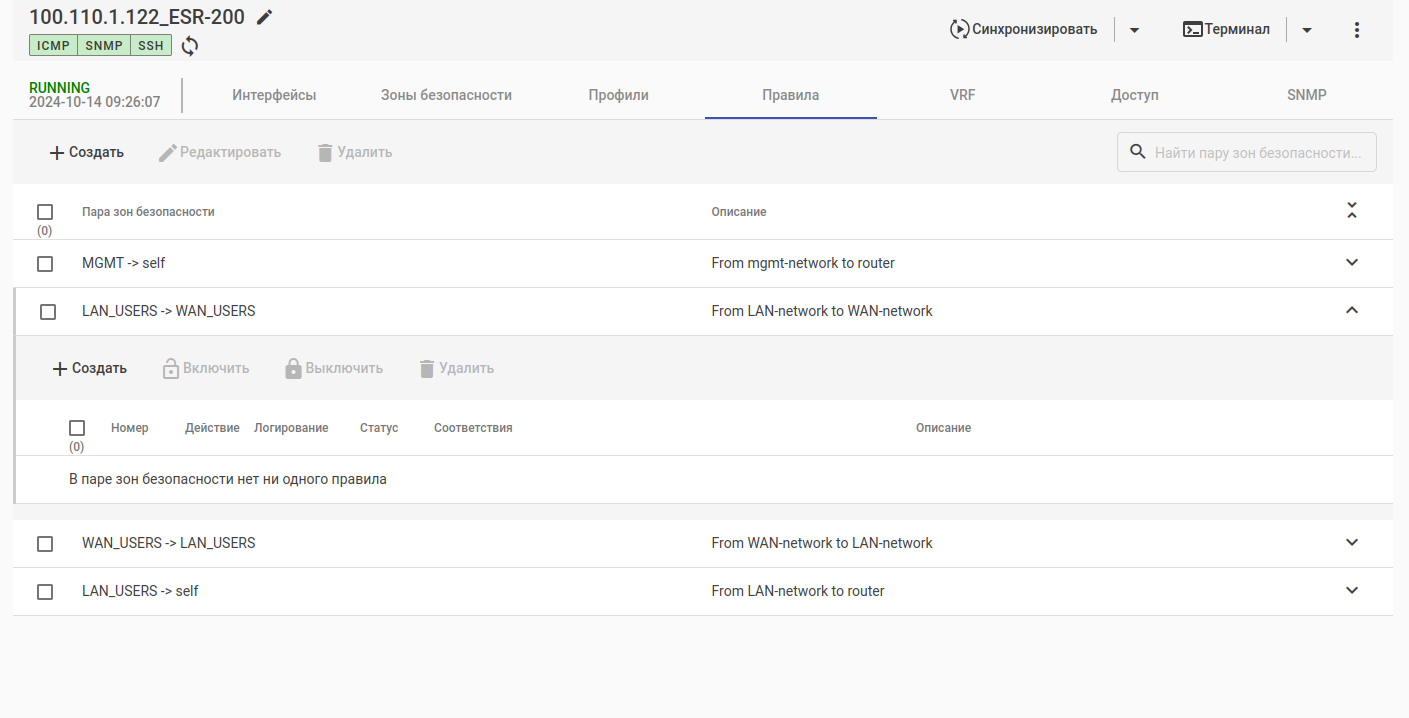Open the three-dot more options menu
Screen dimensions: 1409x718
1356,30
